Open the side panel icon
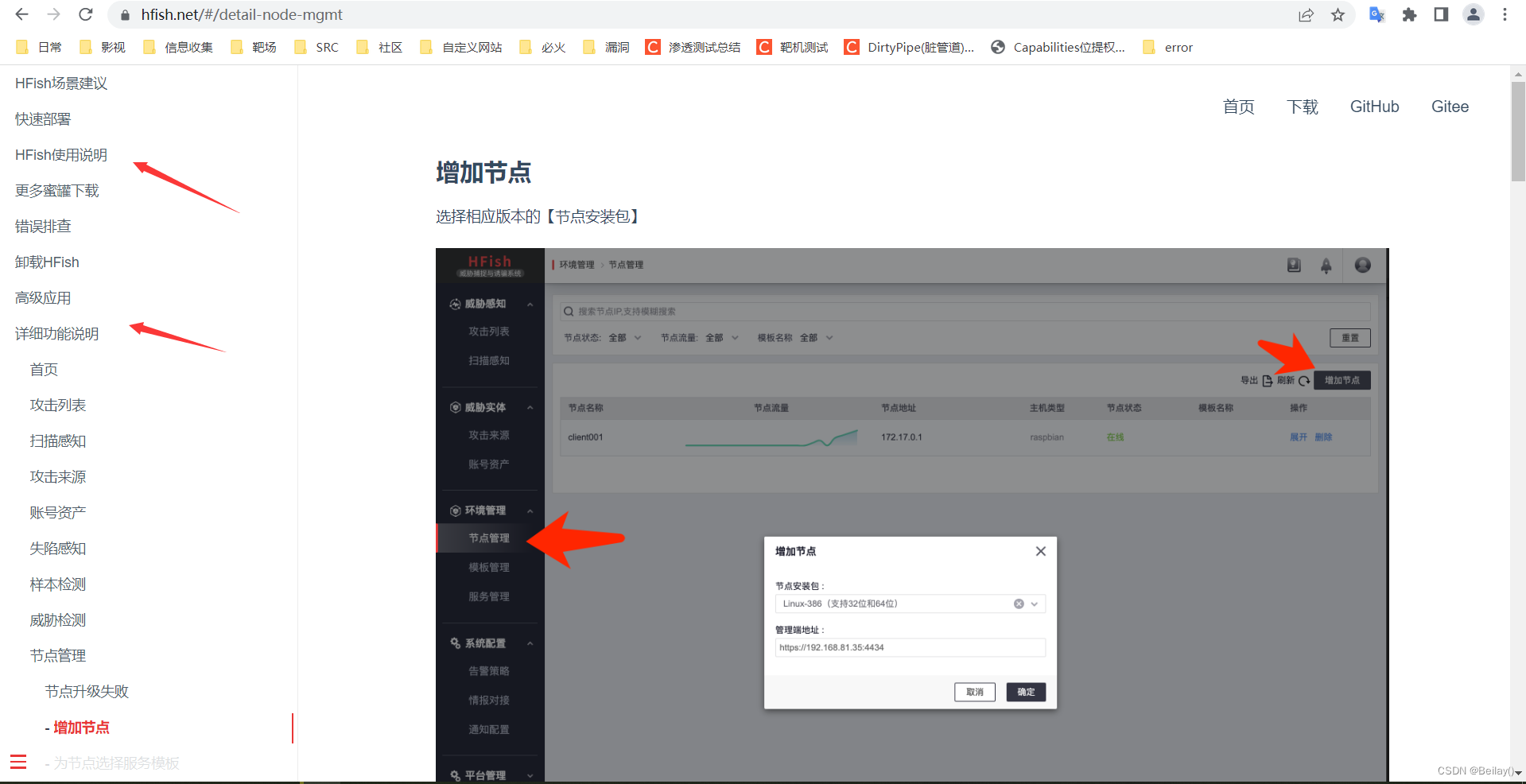This screenshot has width=1526, height=784. (1441, 15)
